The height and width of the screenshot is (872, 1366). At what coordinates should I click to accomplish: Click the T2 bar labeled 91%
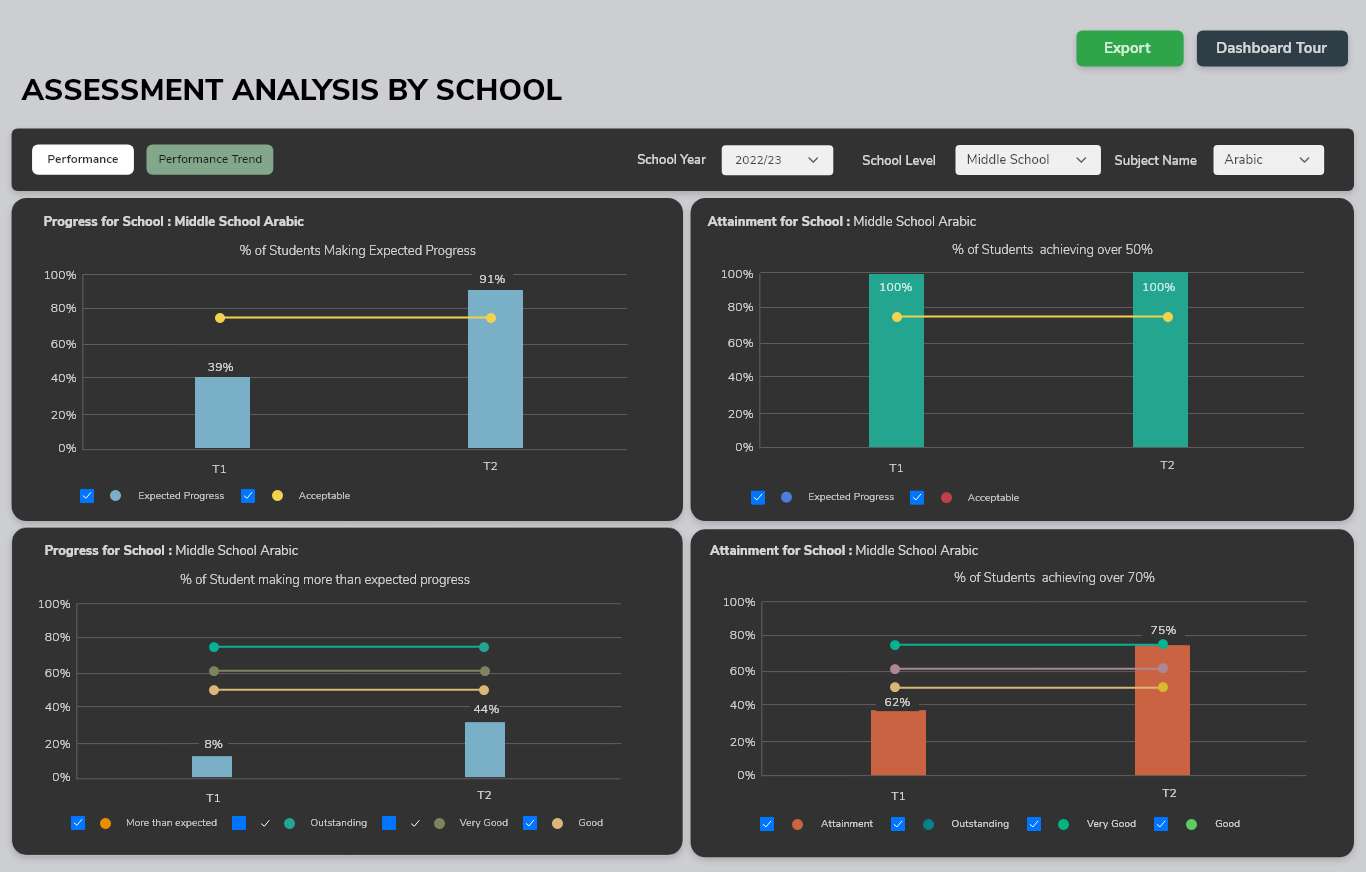[x=495, y=369]
